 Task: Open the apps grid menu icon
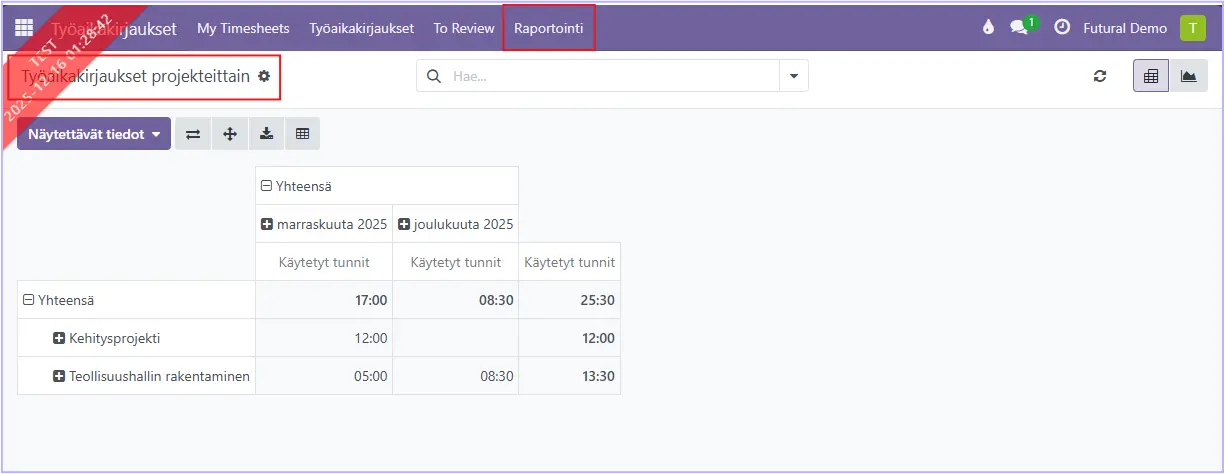(x=24, y=28)
